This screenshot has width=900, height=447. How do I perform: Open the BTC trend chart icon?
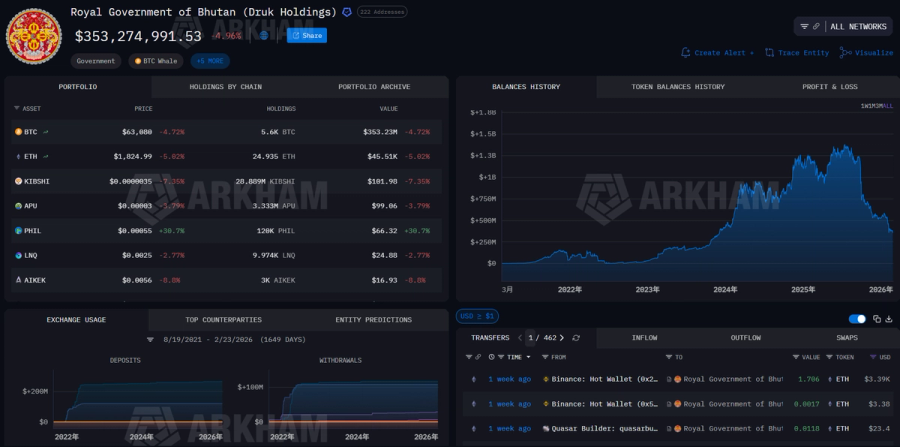45,132
